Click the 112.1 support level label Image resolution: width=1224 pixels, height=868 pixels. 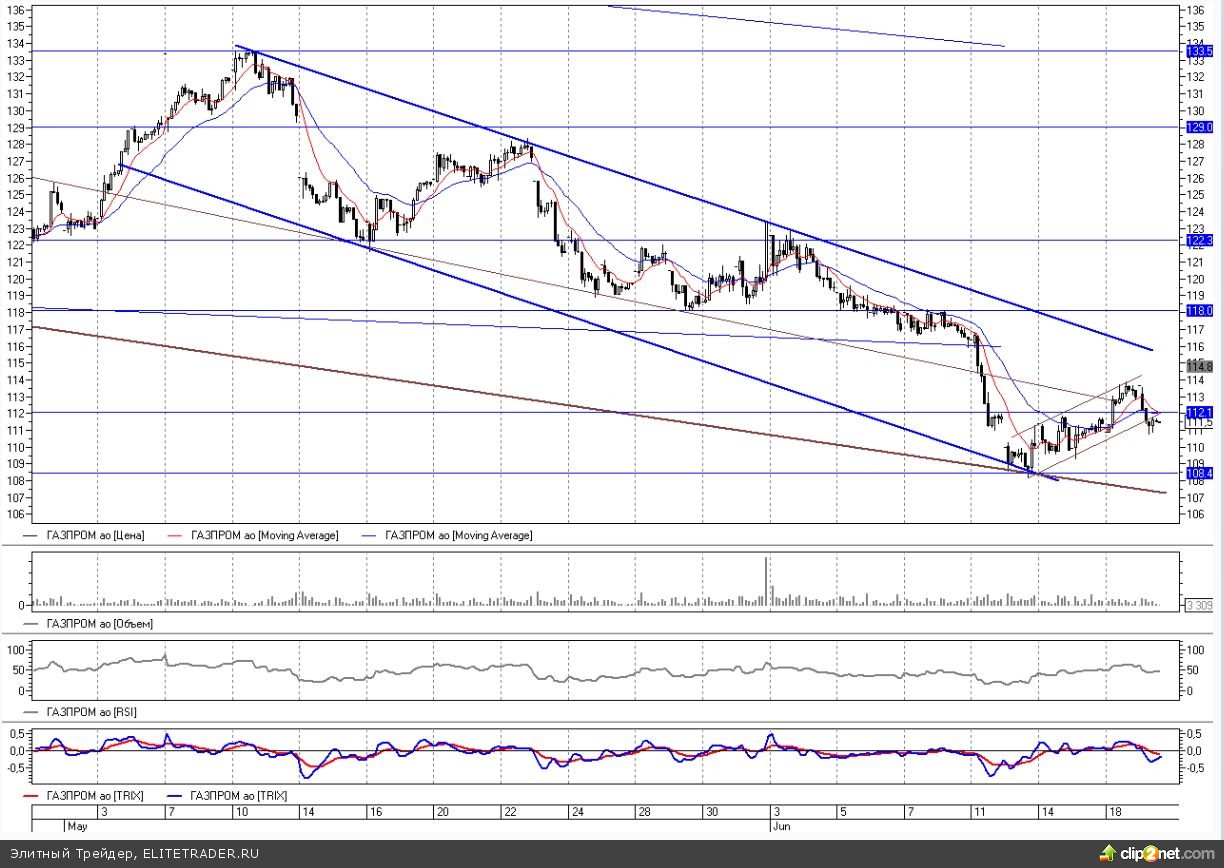(1199, 412)
